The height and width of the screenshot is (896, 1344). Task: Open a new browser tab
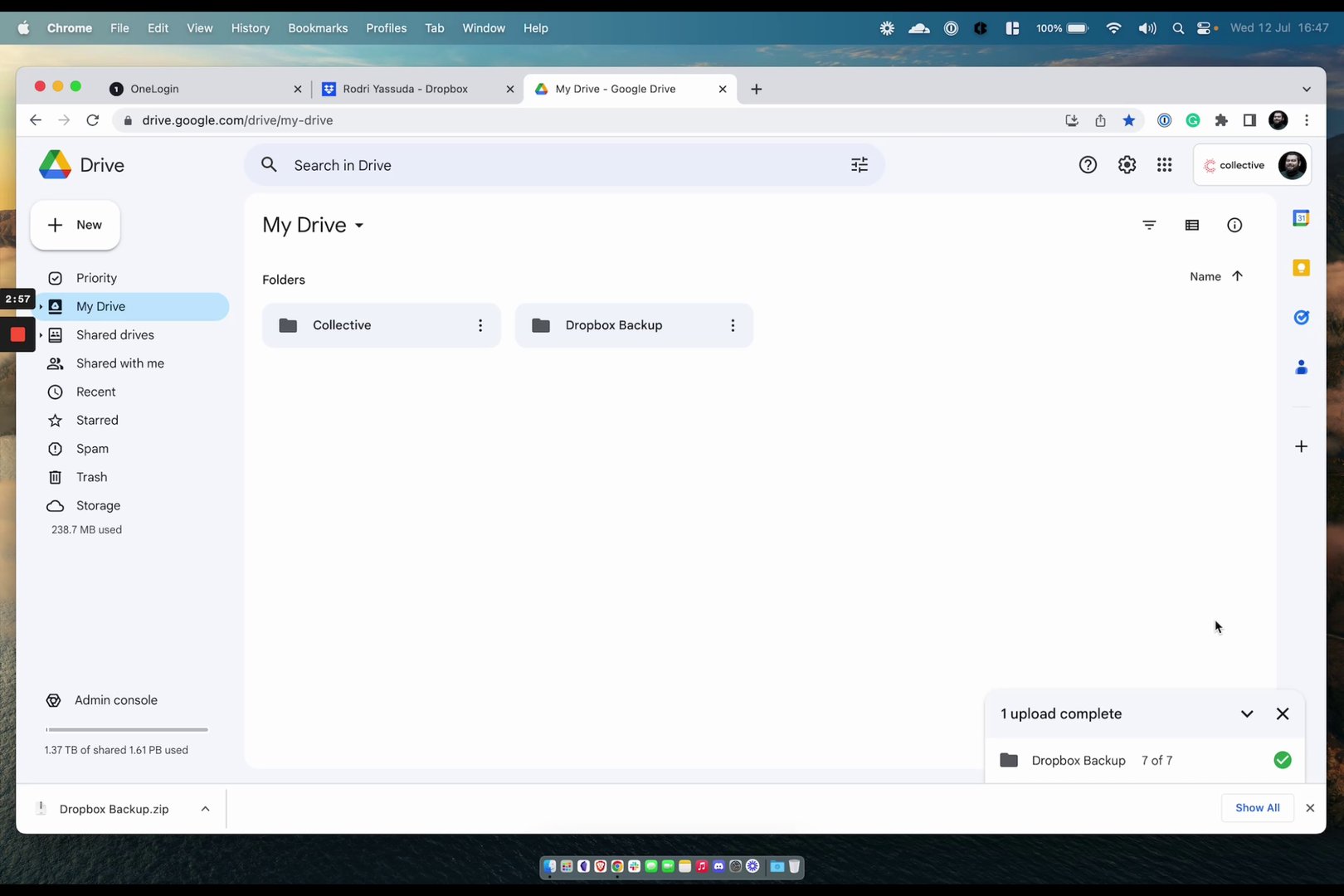[756, 89]
